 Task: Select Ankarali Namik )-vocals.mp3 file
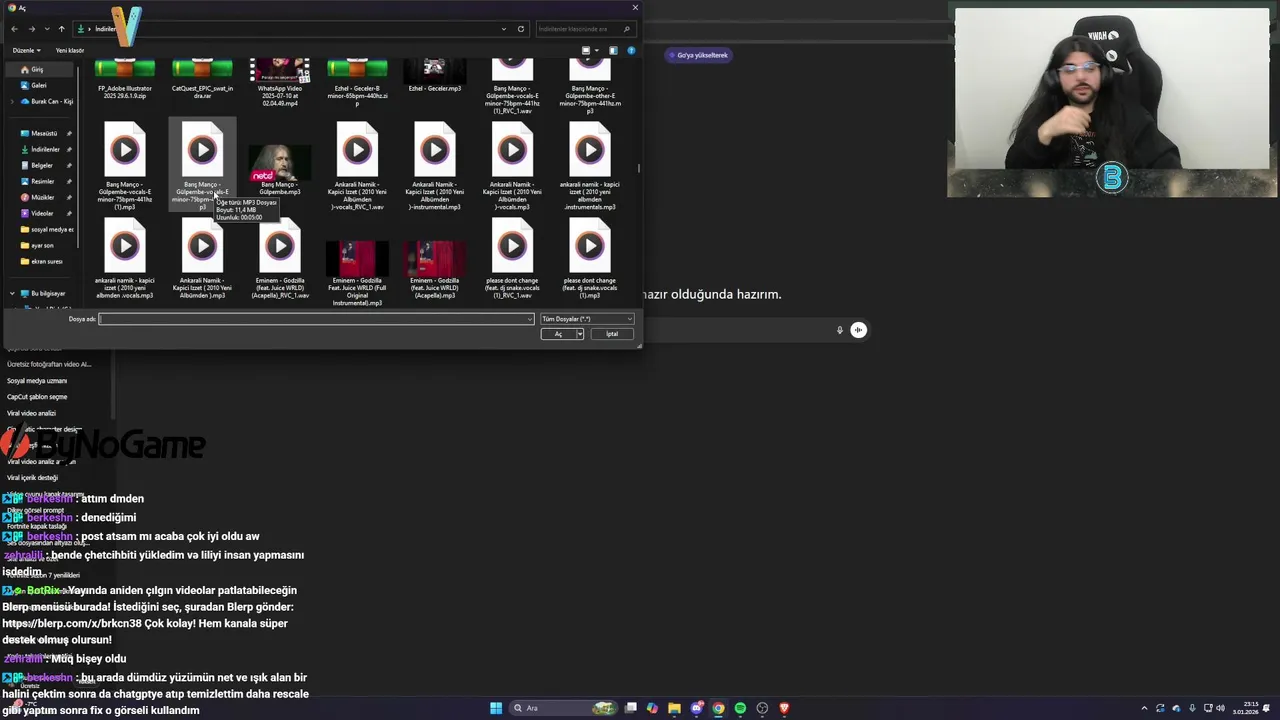pyautogui.click(x=512, y=166)
